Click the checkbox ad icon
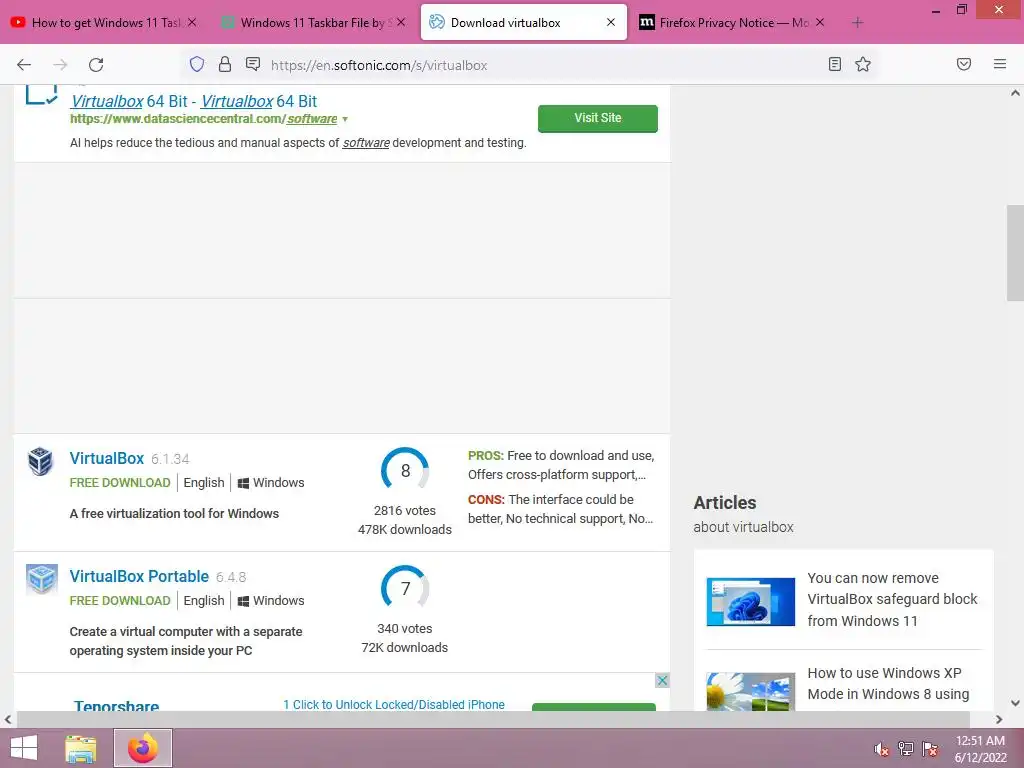1024x768 pixels. (41, 95)
